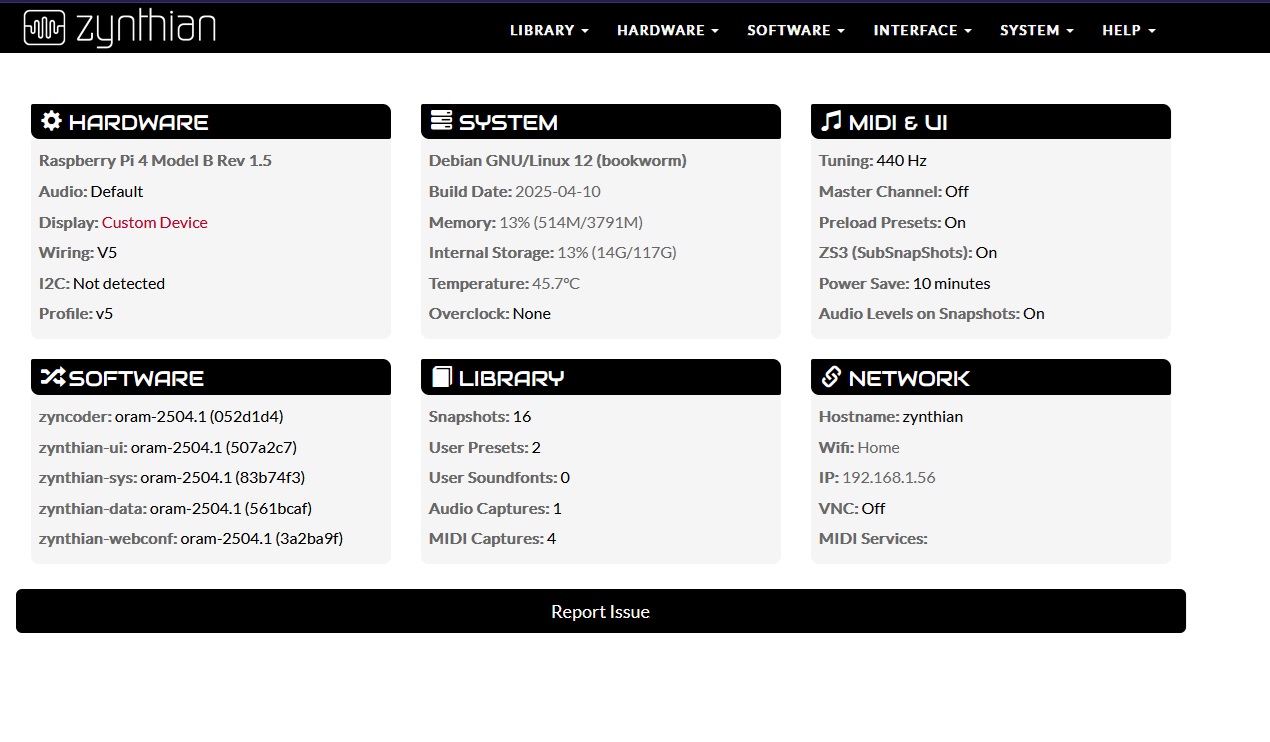Viewport: 1270px width, 742px height.
Task: Click the book icon next to Library heading
Action: click(x=441, y=377)
